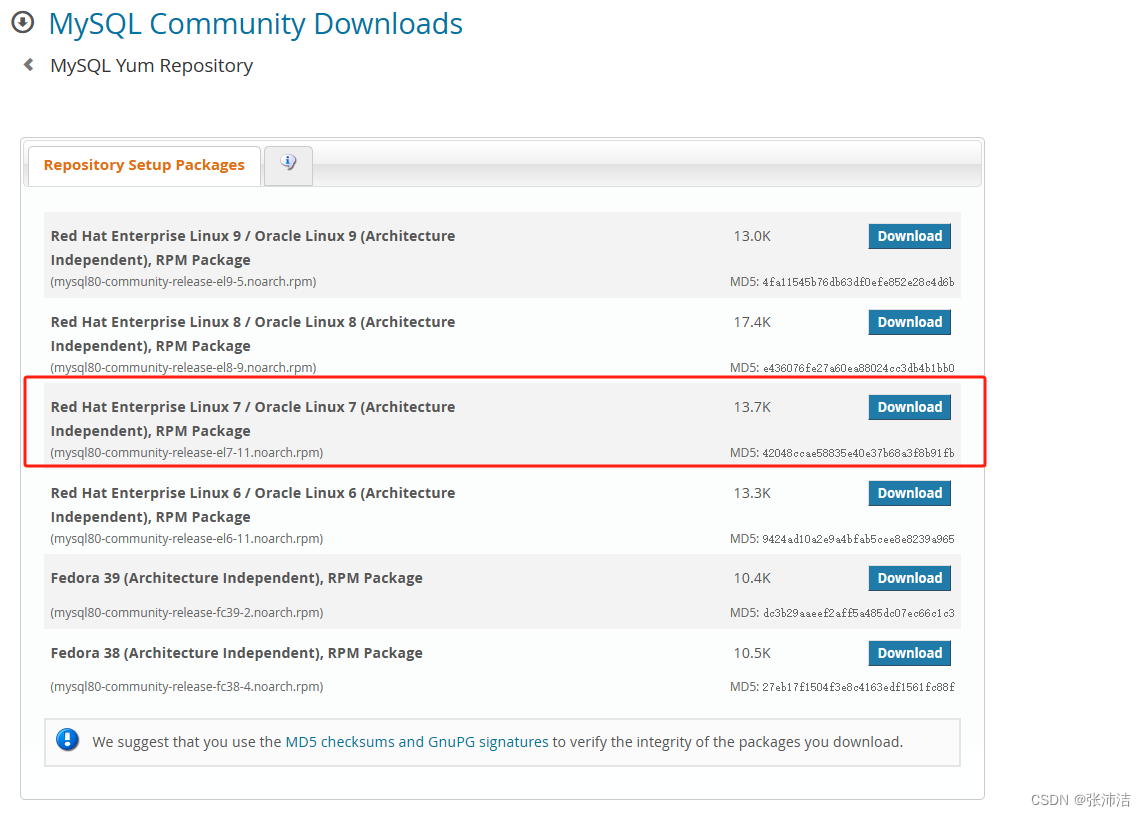Click the Fedora 38 package title
Screen dimensions: 1146x816
[x=237, y=653]
